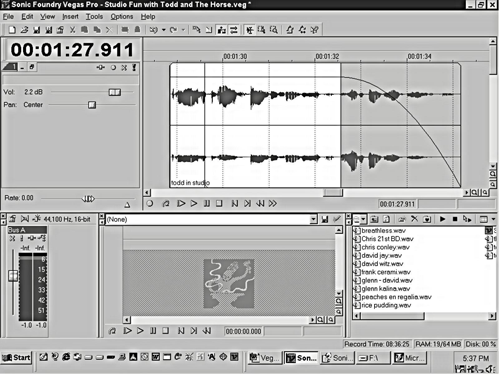Click the Start button on the taskbar

point(16,358)
